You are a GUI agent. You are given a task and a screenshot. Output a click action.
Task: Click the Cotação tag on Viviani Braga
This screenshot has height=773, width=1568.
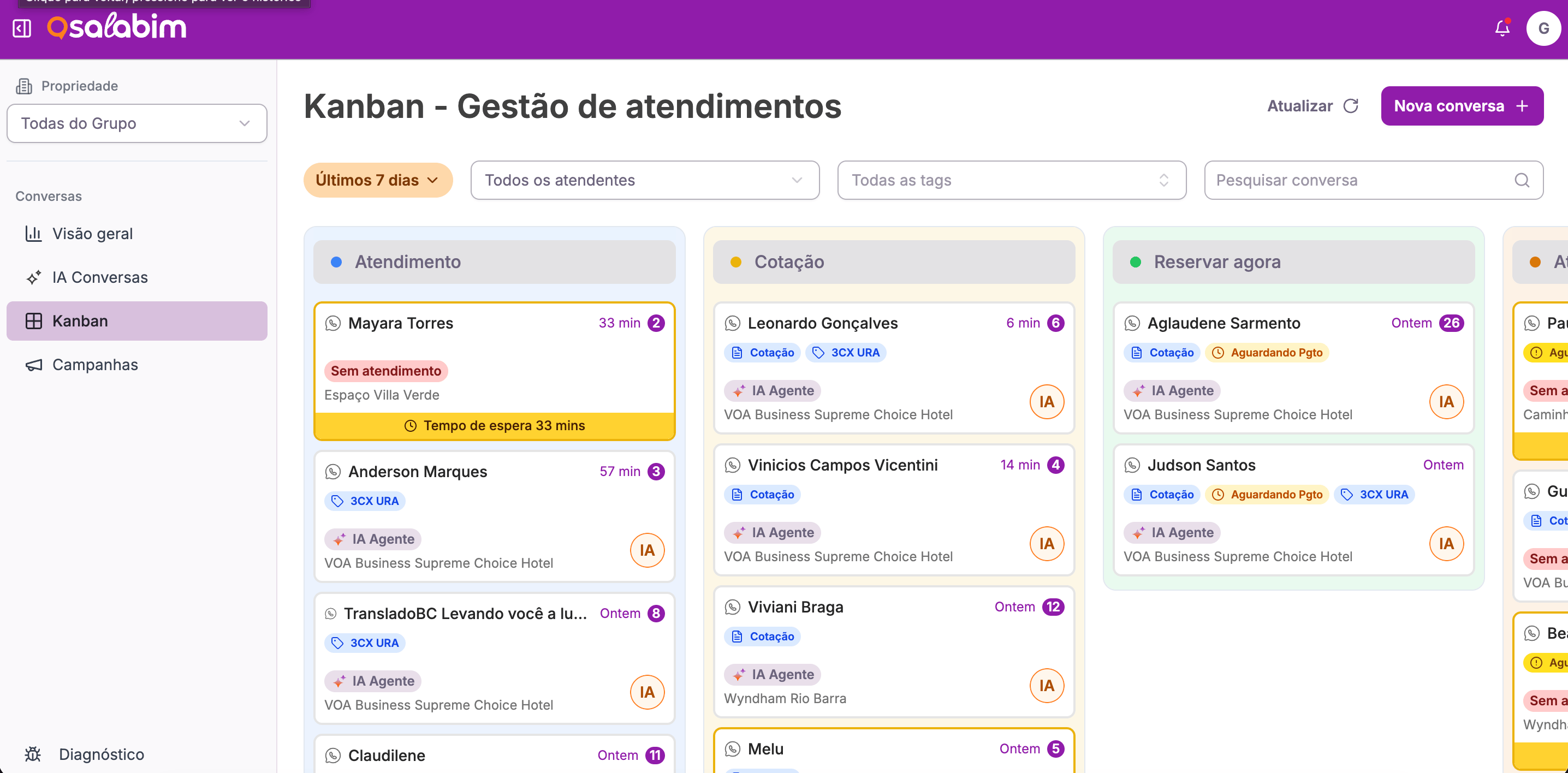pos(762,636)
